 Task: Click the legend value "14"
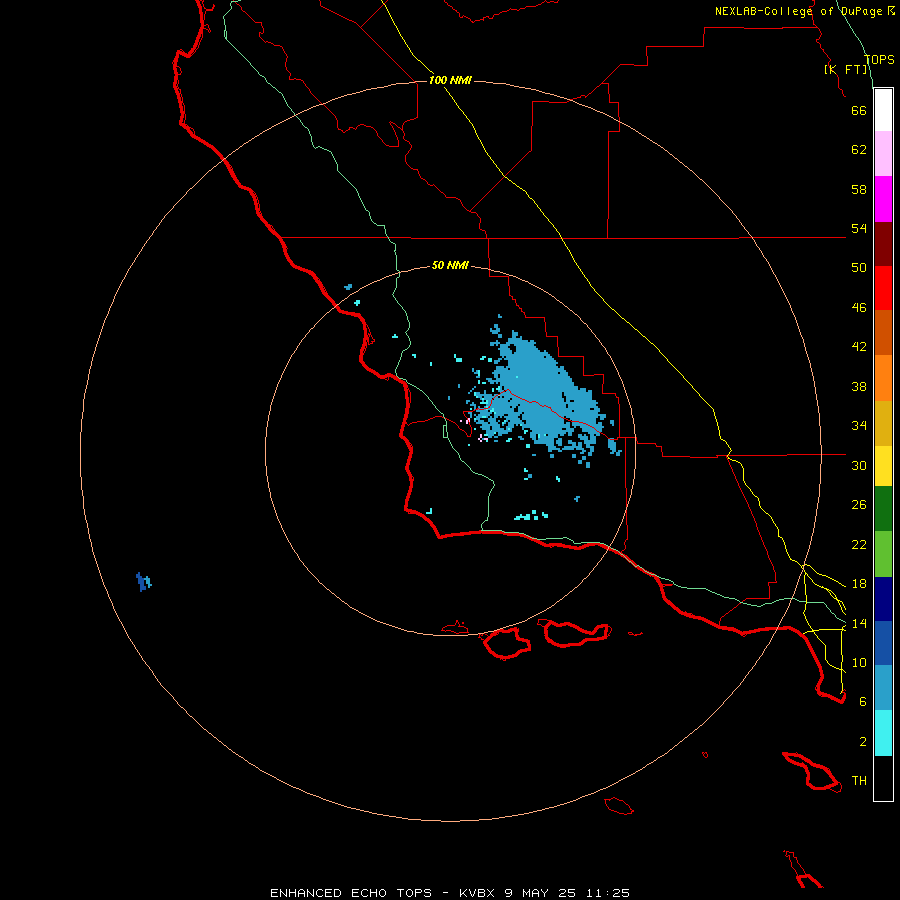[x=859, y=623]
